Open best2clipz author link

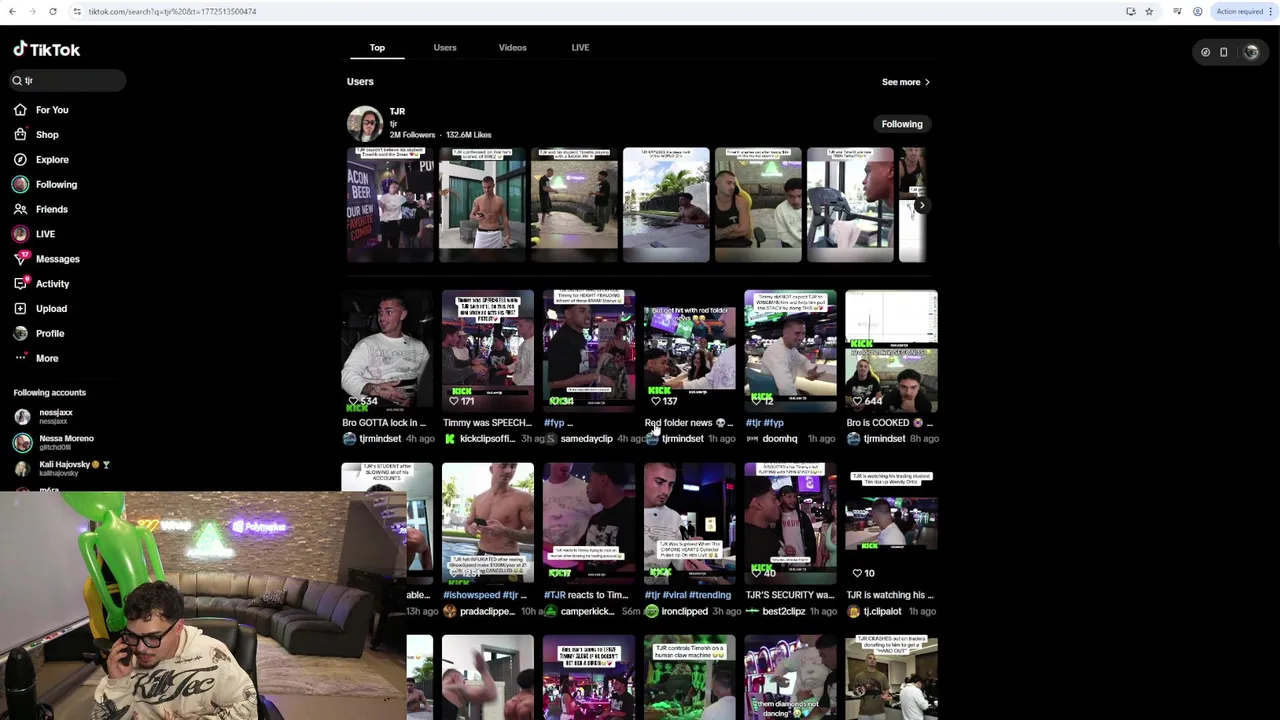pos(783,611)
